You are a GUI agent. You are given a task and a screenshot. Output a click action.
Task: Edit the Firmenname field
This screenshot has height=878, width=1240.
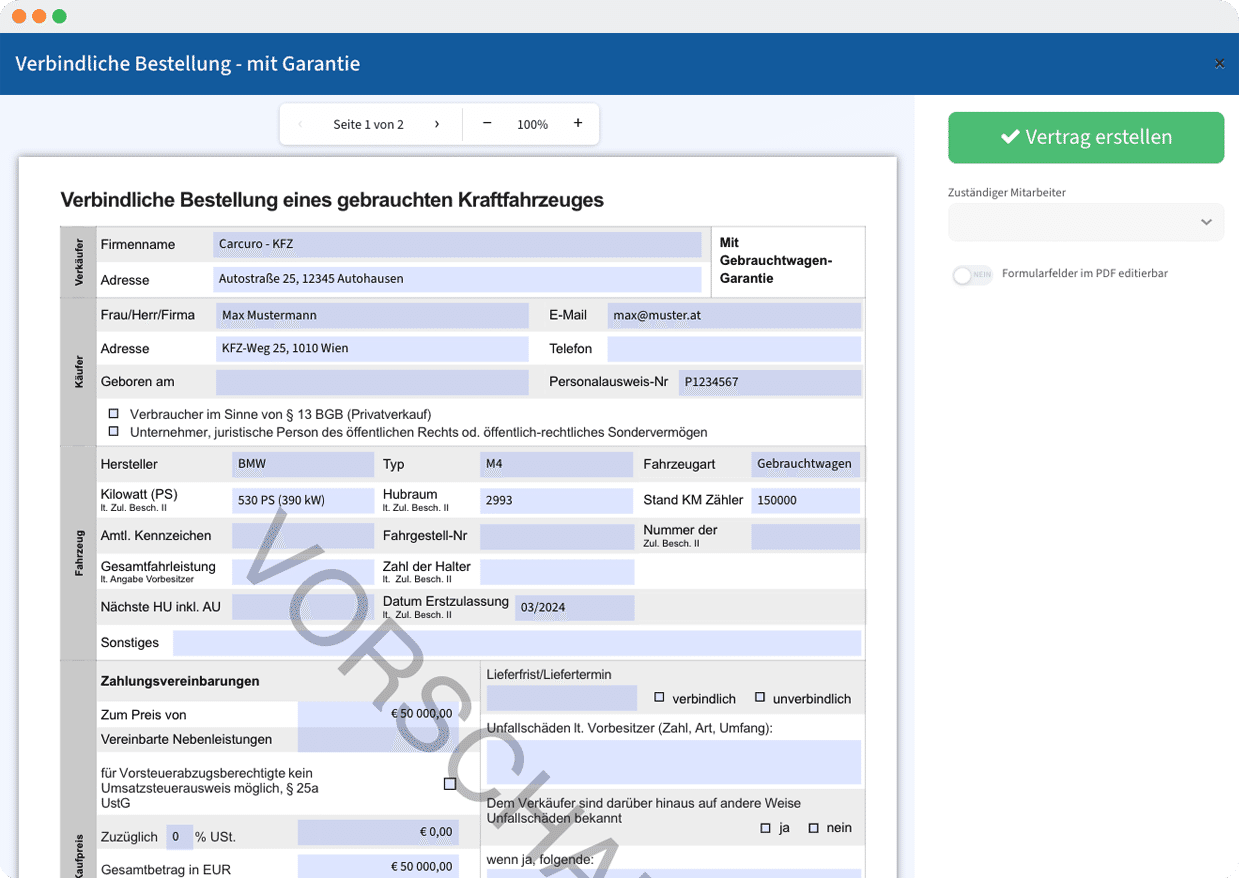(x=458, y=244)
